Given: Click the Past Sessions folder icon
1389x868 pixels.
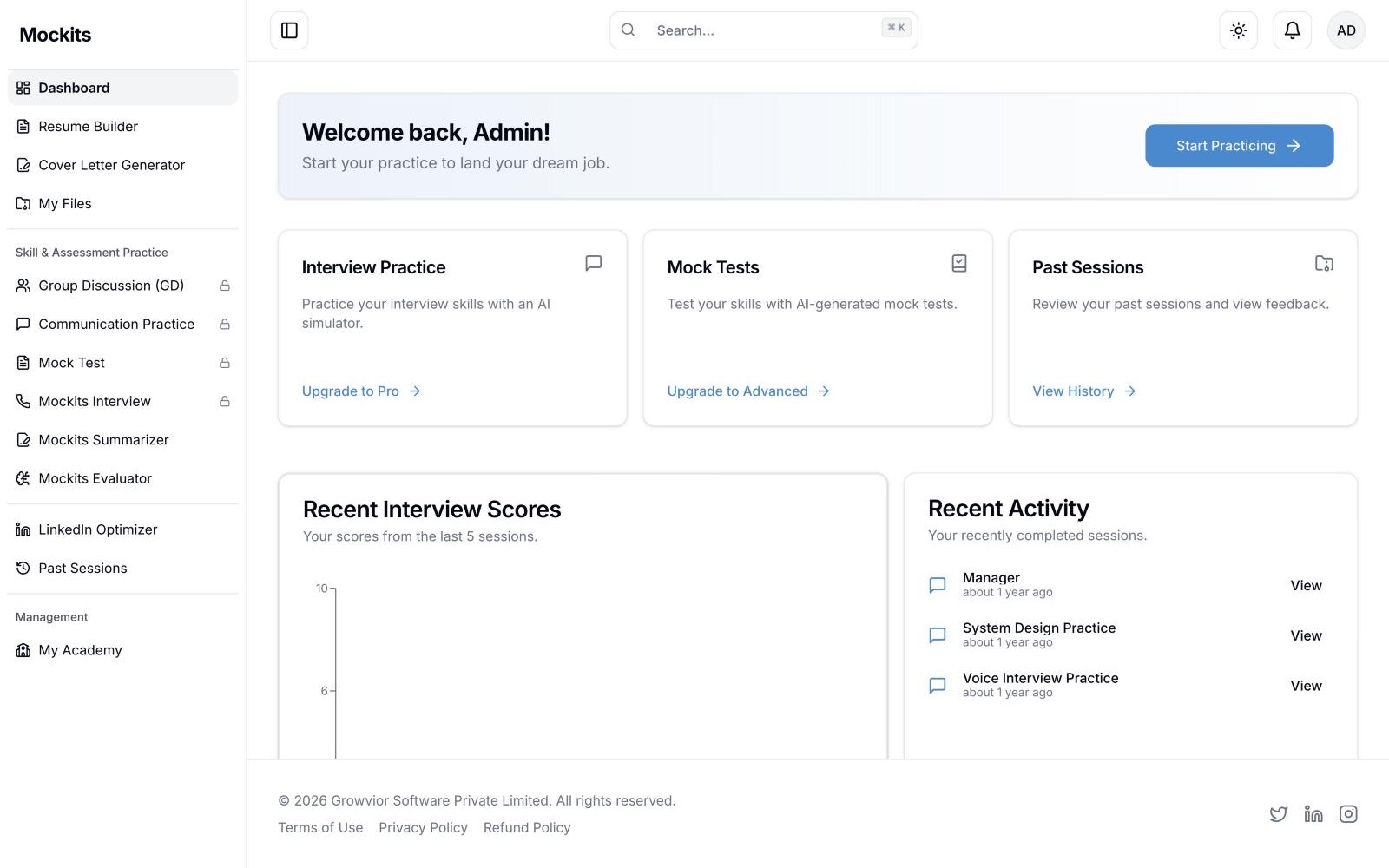Looking at the screenshot, I should pos(1324,263).
